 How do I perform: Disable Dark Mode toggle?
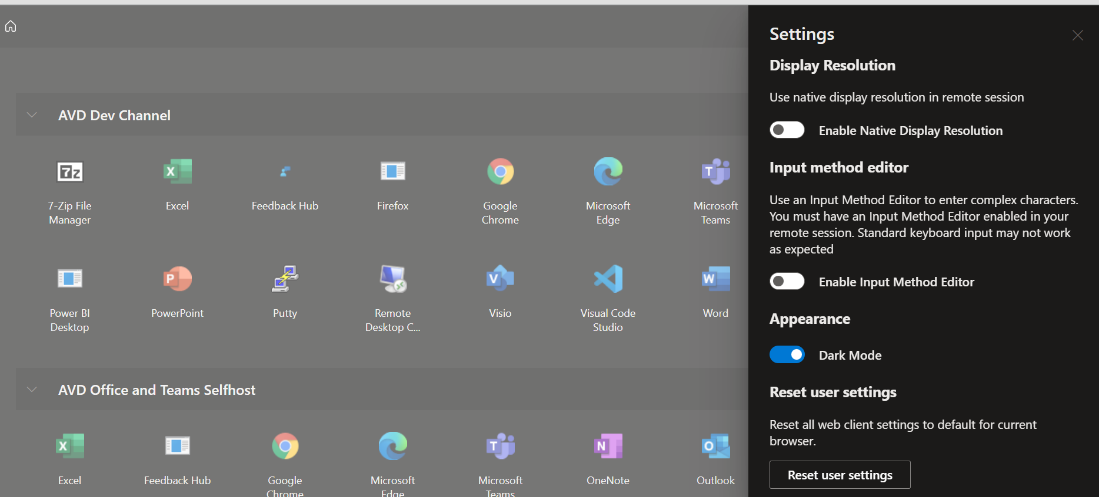[x=787, y=355]
